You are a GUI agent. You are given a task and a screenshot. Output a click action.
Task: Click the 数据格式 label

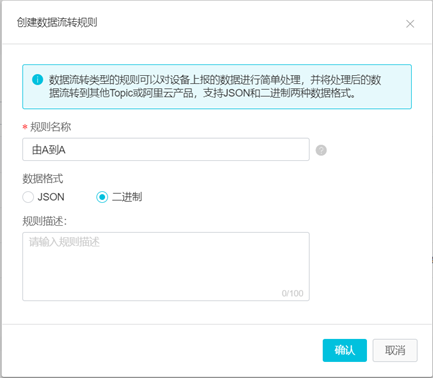tap(43, 179)
